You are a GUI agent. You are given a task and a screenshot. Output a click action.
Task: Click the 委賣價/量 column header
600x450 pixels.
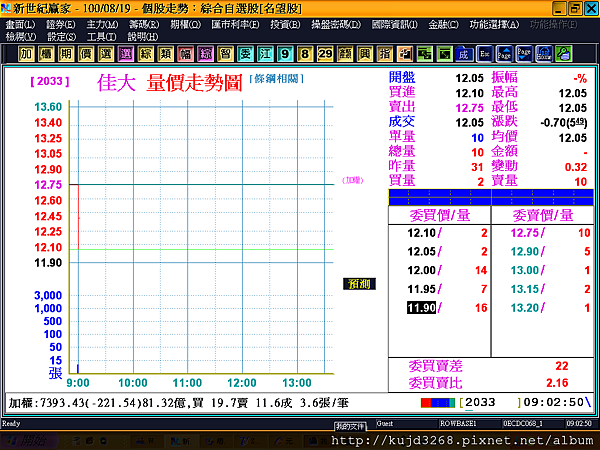(x=543, y=215)
